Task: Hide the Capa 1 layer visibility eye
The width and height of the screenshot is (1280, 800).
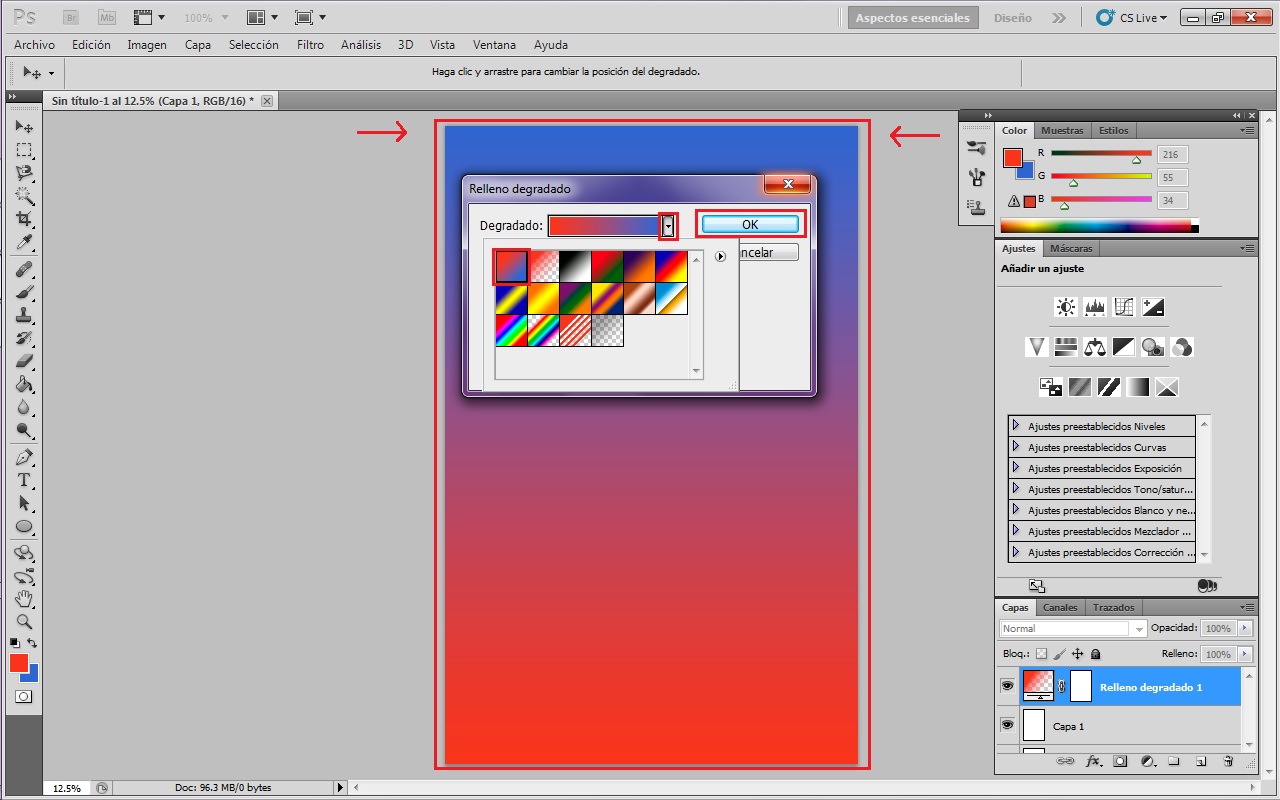Action: tap(1007, 725)
